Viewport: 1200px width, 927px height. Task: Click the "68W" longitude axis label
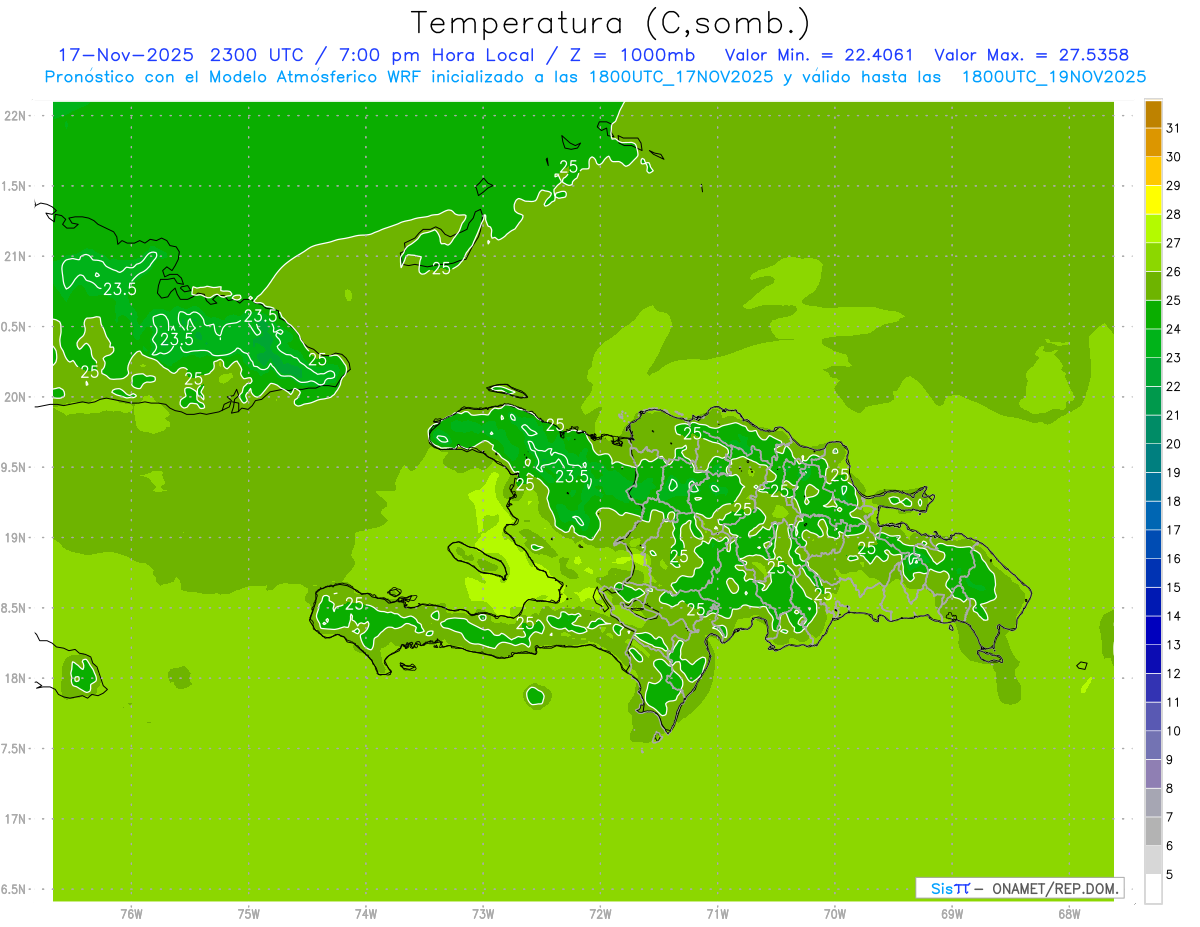[1069, 913]
